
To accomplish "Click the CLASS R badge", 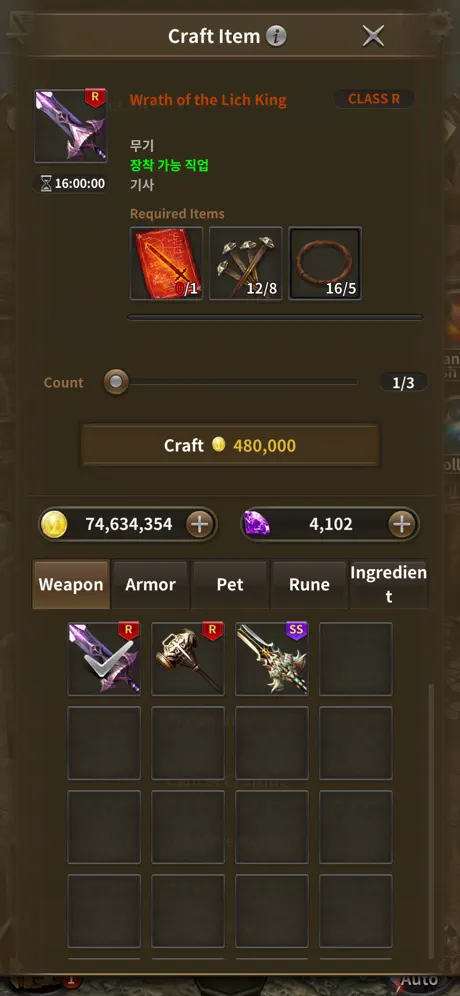I will pos(374,99).
